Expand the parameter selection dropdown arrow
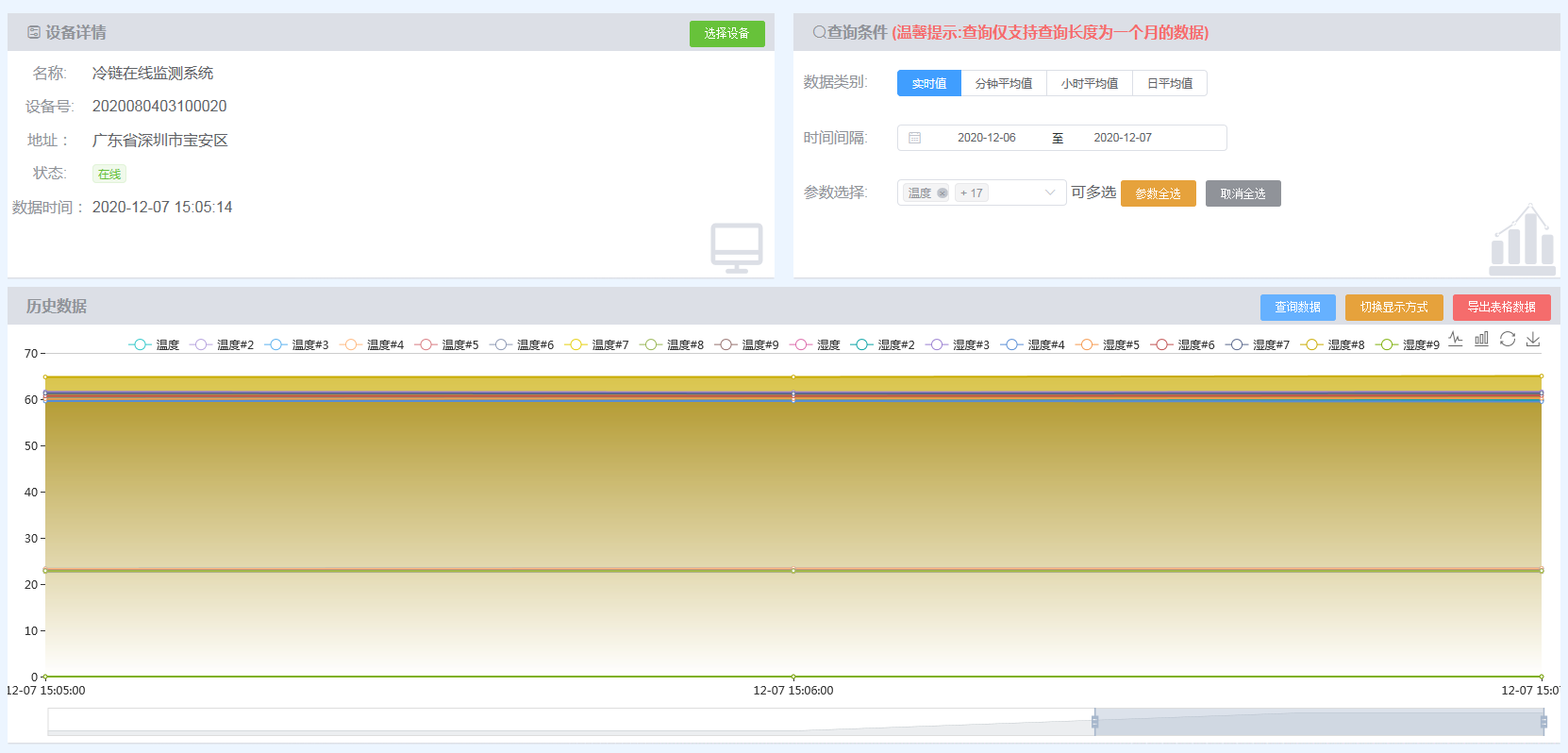The width and height of the screenshot is (1568, 753). tap(1050, 192)
